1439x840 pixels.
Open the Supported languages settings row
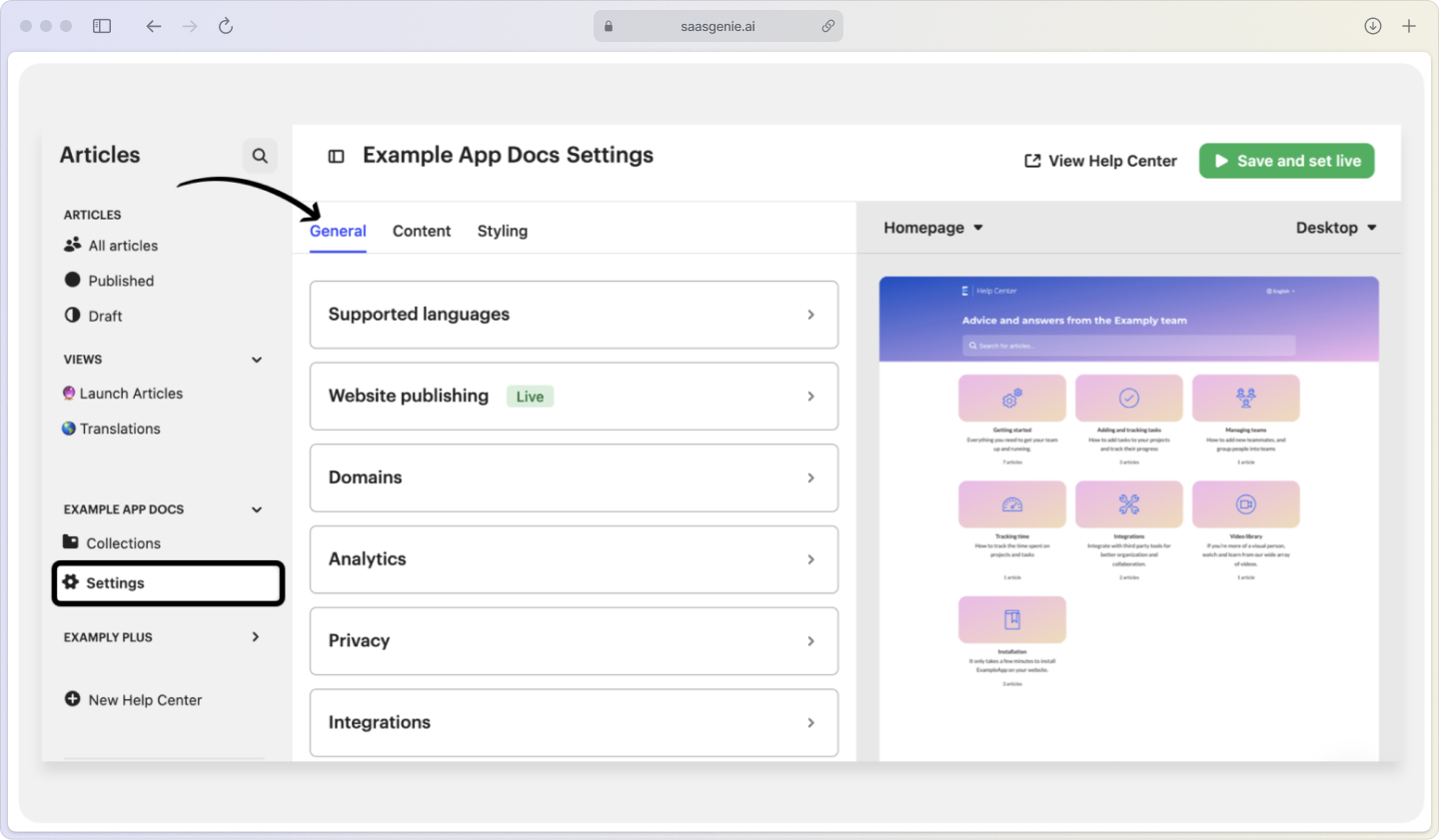point(574,314)
